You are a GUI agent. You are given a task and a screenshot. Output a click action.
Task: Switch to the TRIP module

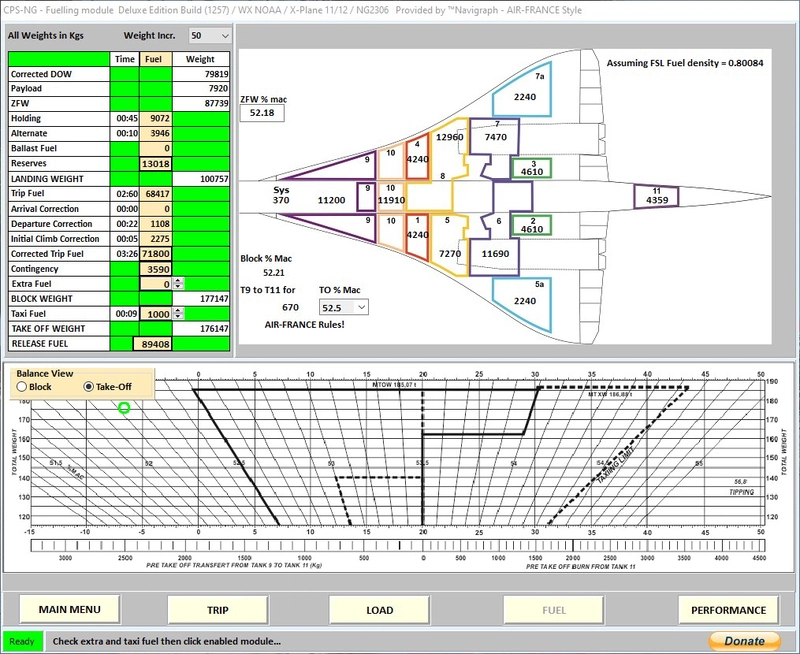(x=218, y=609)
